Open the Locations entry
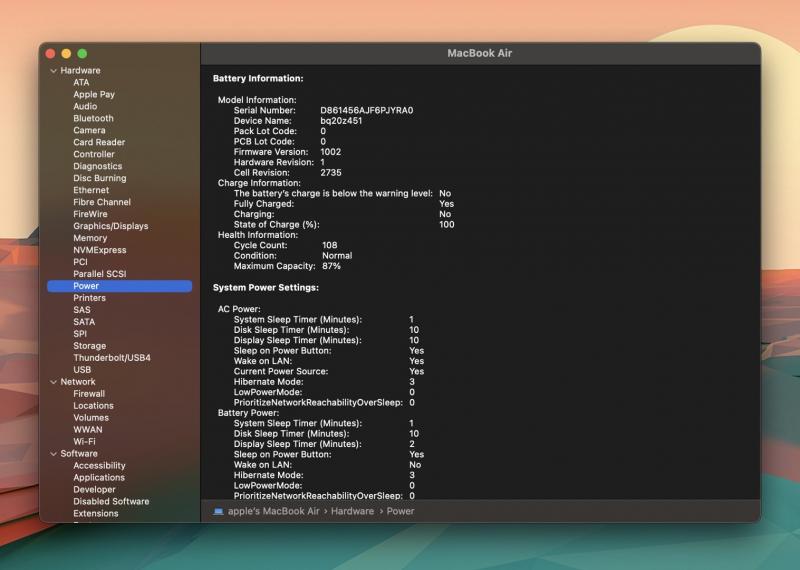The height and width of the screenshot is (570, 800). point(93,406)
